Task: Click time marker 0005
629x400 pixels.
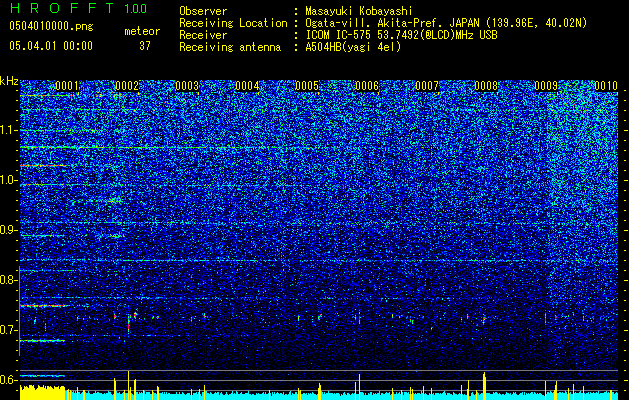Action: (307, 86)
